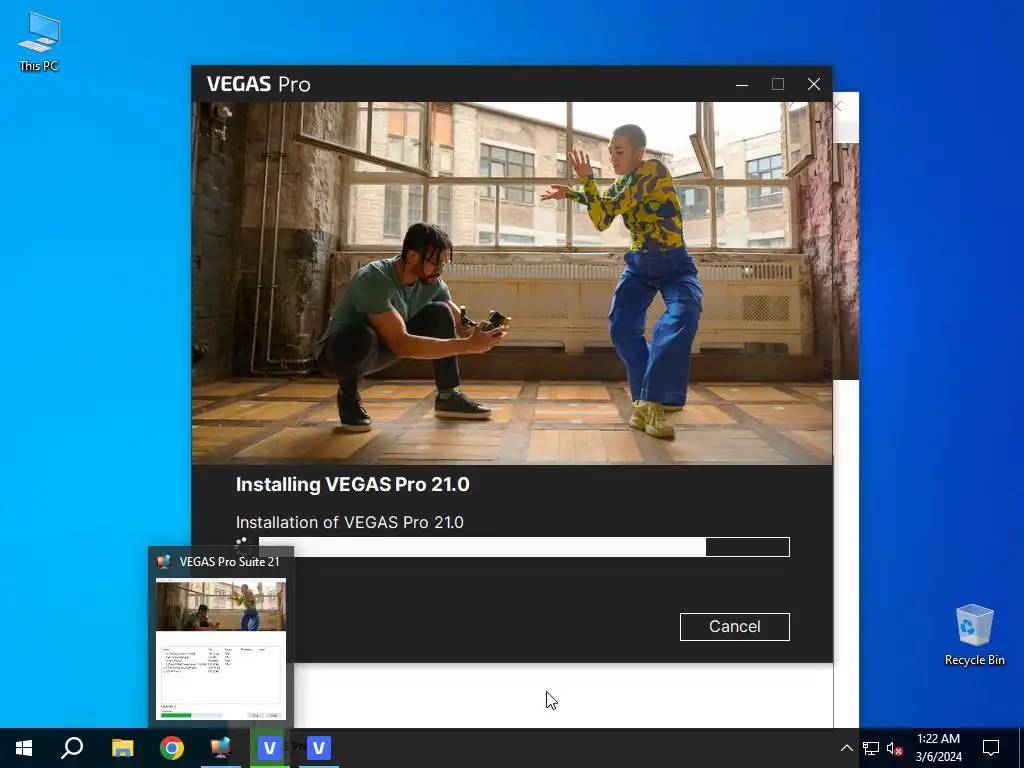This screenshot has width=1024, height=768.
Task: Open the muted volume tray icon
Action: click(x=894, y=748)
